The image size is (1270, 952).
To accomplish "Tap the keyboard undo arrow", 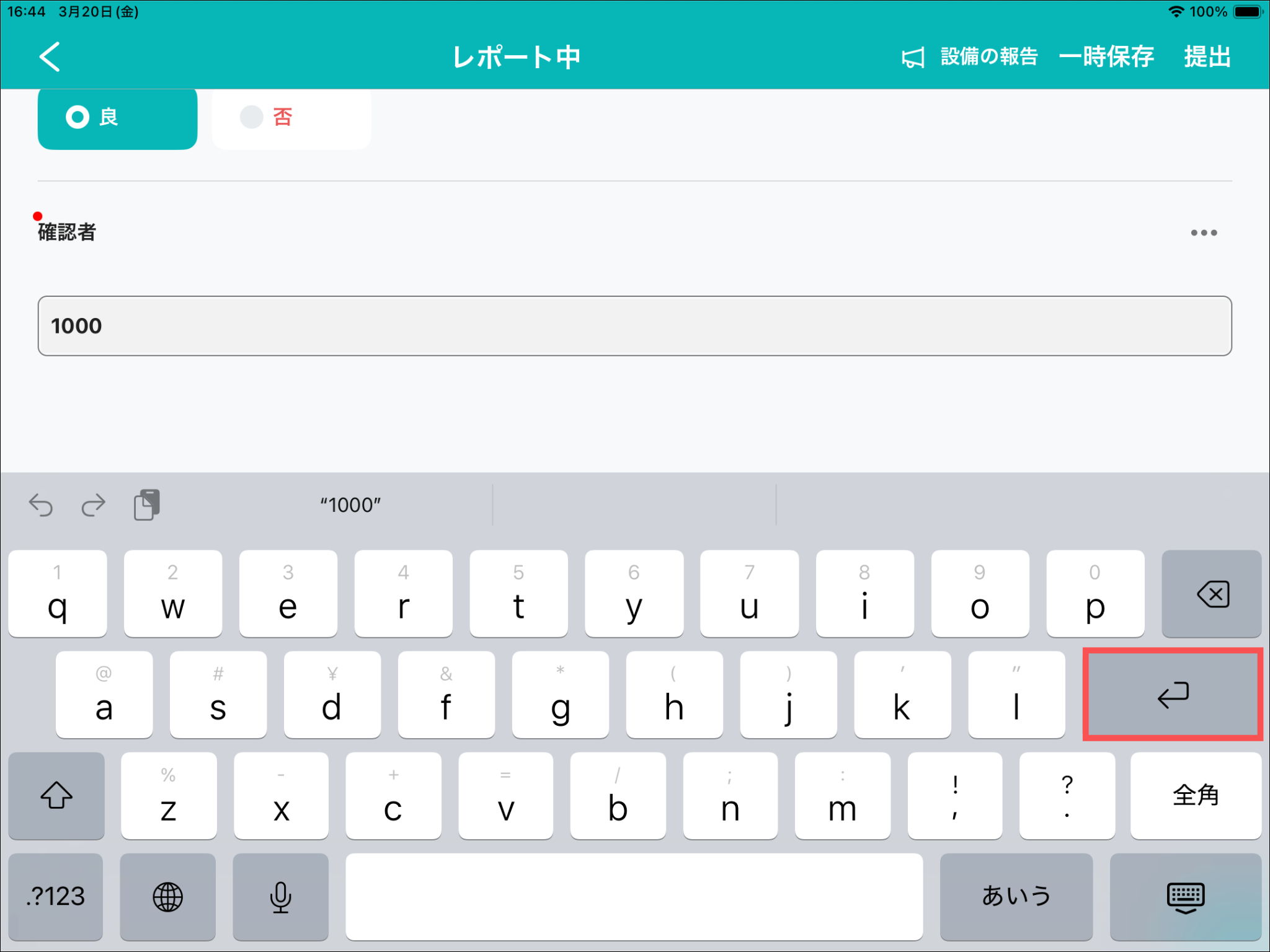I will click(41, 505).
